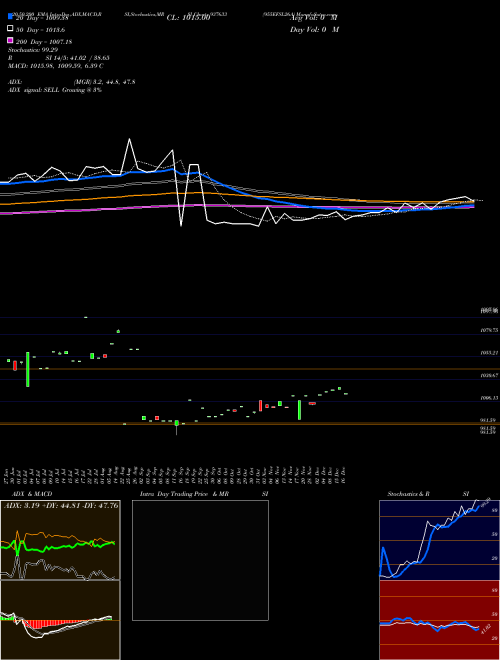Click the 1079.75 price axis label
The height and width of the screenshot is (660, 500).
(489, 331)
